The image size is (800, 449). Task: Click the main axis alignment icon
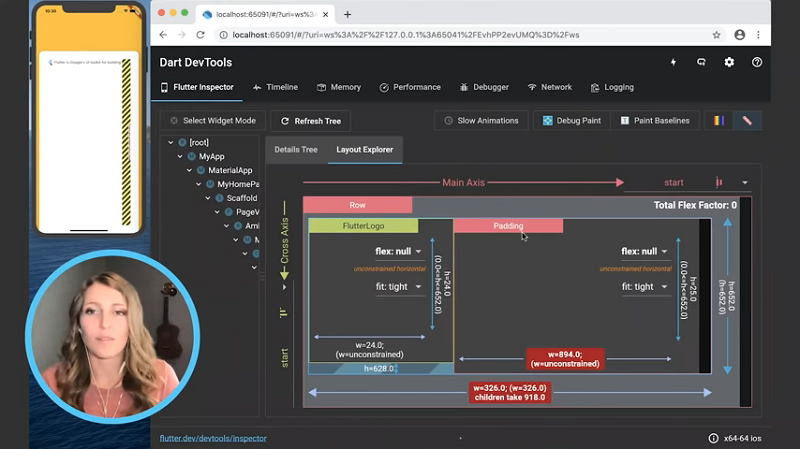coord(719,182)
